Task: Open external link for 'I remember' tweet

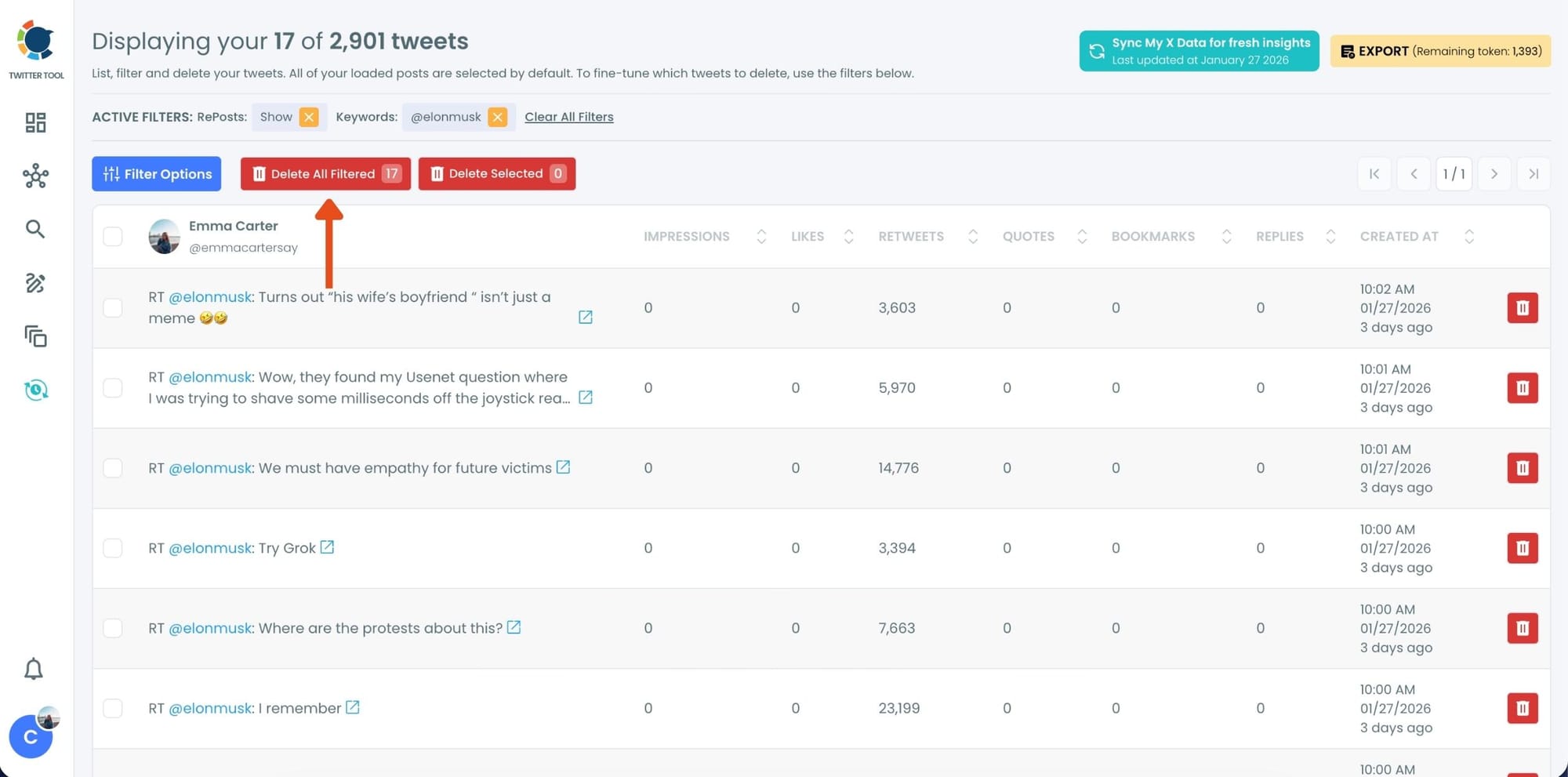Action: (353, 707)
